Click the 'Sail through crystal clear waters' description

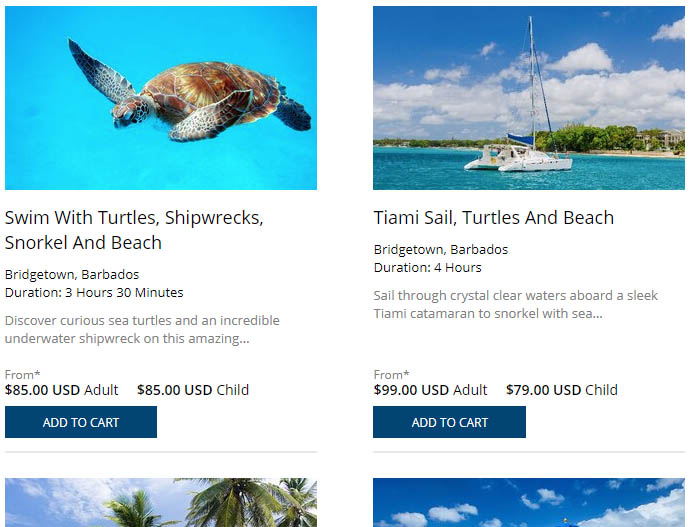coord(515,305)
